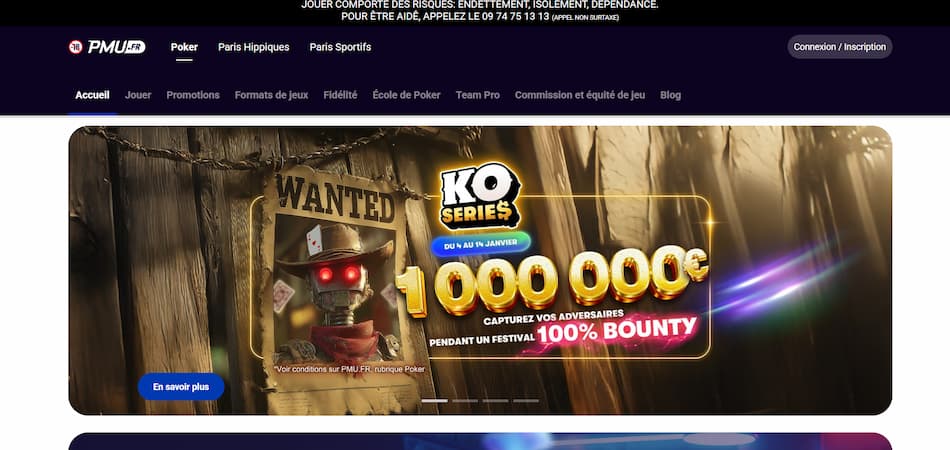The image size is (950, 450).
Task: Select the second carousel slide indicator
Action: 465,401
